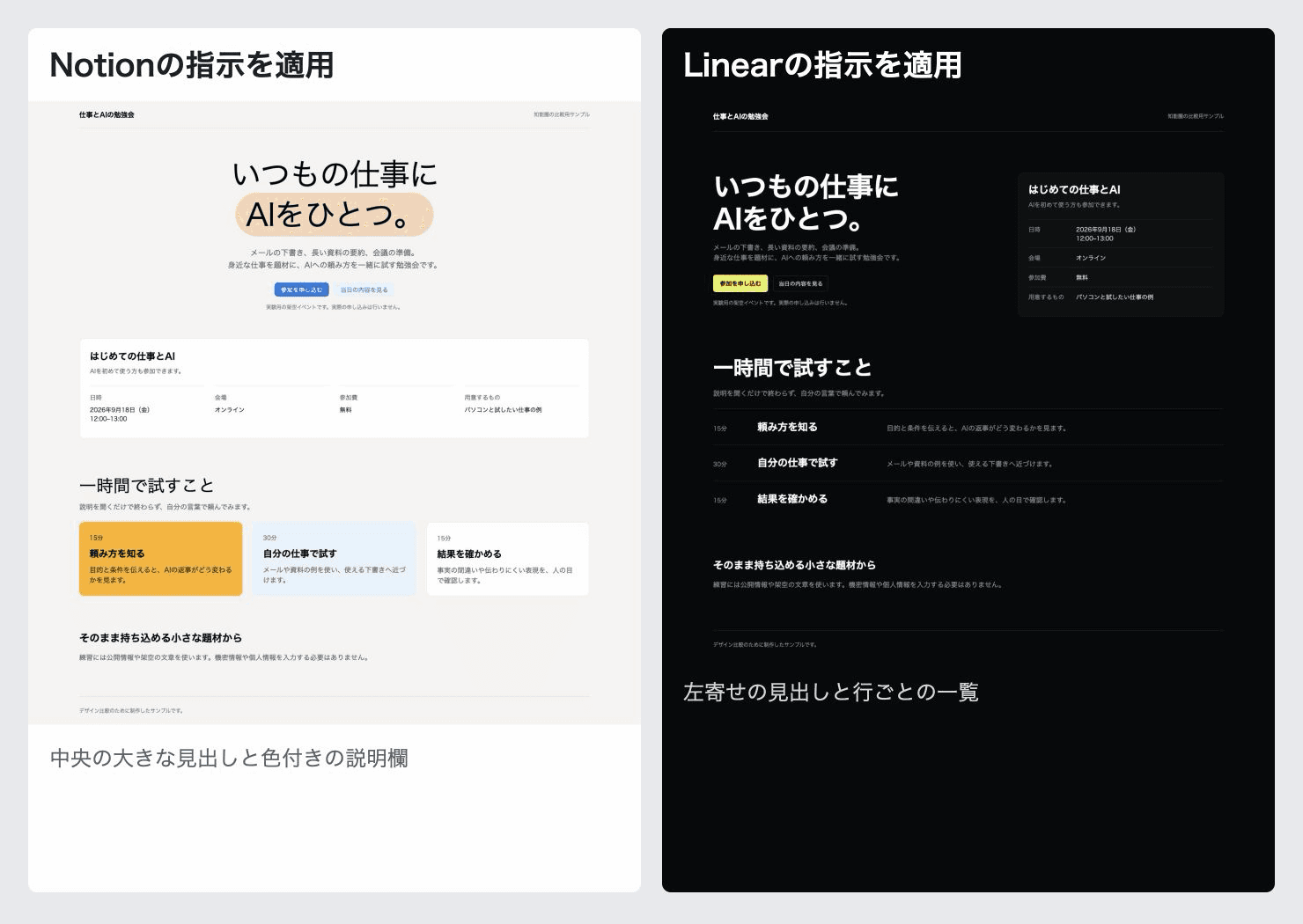This screenshot has height=924, width=1303.
Task: Open 当日の内容を見る in the Linear card
Action: point(800,283)
